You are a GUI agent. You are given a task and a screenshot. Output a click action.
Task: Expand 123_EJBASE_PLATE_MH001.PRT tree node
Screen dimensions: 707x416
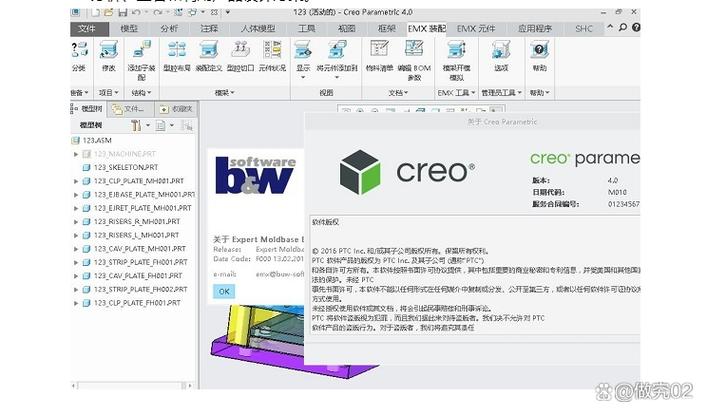[x=76, y=195]
